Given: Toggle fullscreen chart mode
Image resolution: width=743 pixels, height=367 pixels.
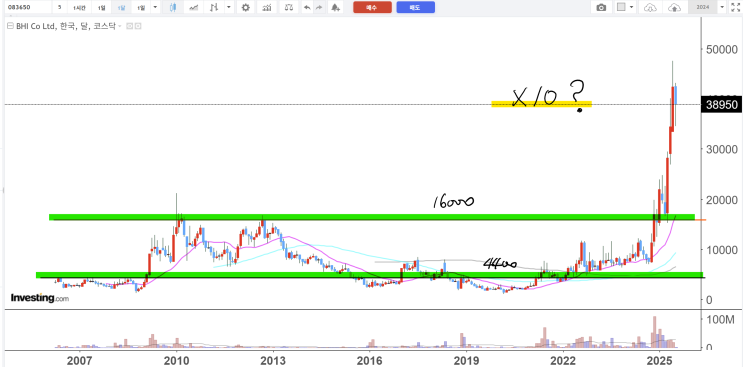Looking at the screenshot, I should (735, 7).
